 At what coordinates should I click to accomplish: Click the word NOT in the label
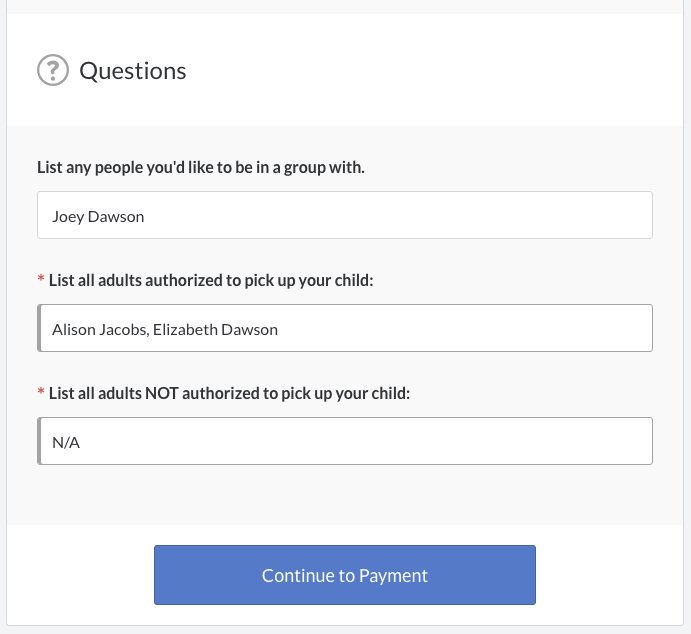tap(161, 393)
